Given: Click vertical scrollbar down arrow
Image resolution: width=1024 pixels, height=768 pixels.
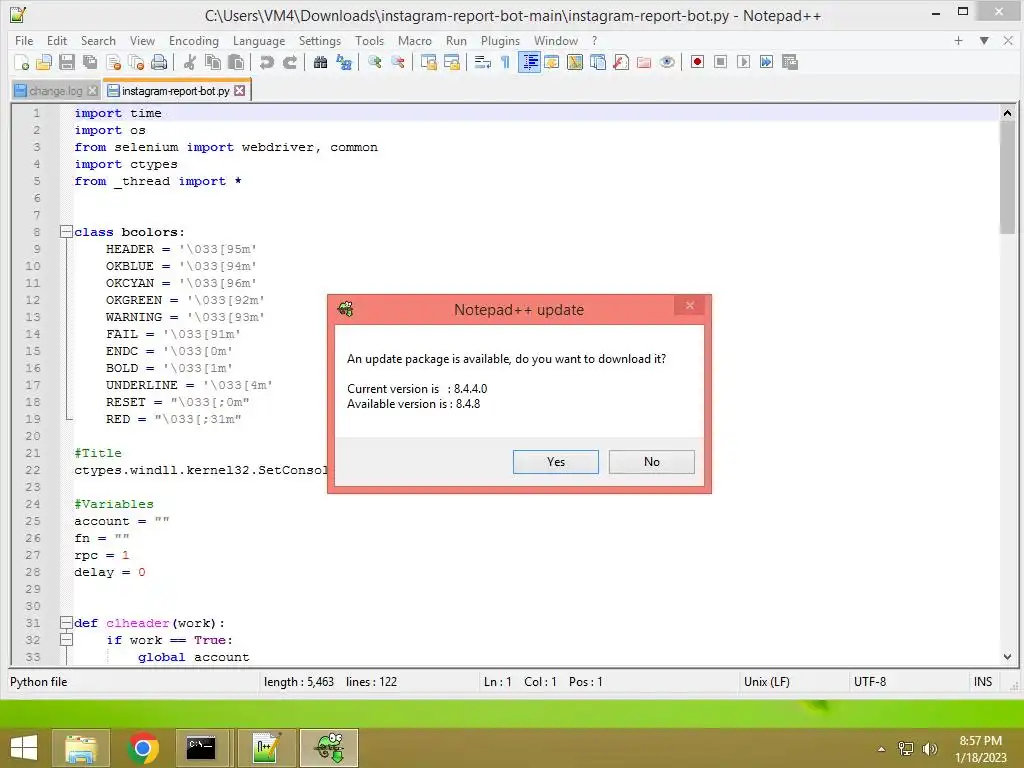Looking at the screenshot, I should [x=1007, y=657].
